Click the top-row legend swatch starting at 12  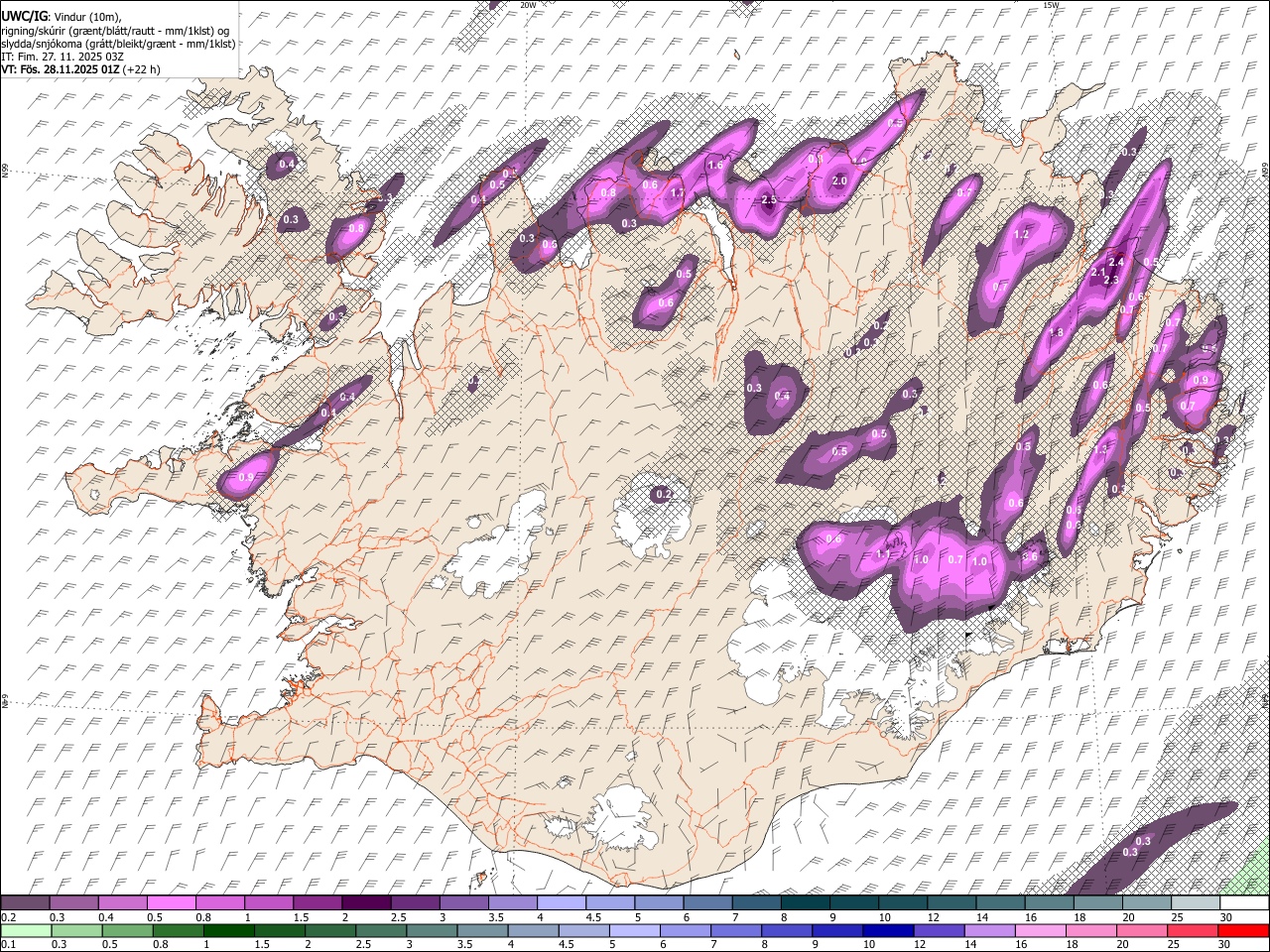click(x=952, y=902)
